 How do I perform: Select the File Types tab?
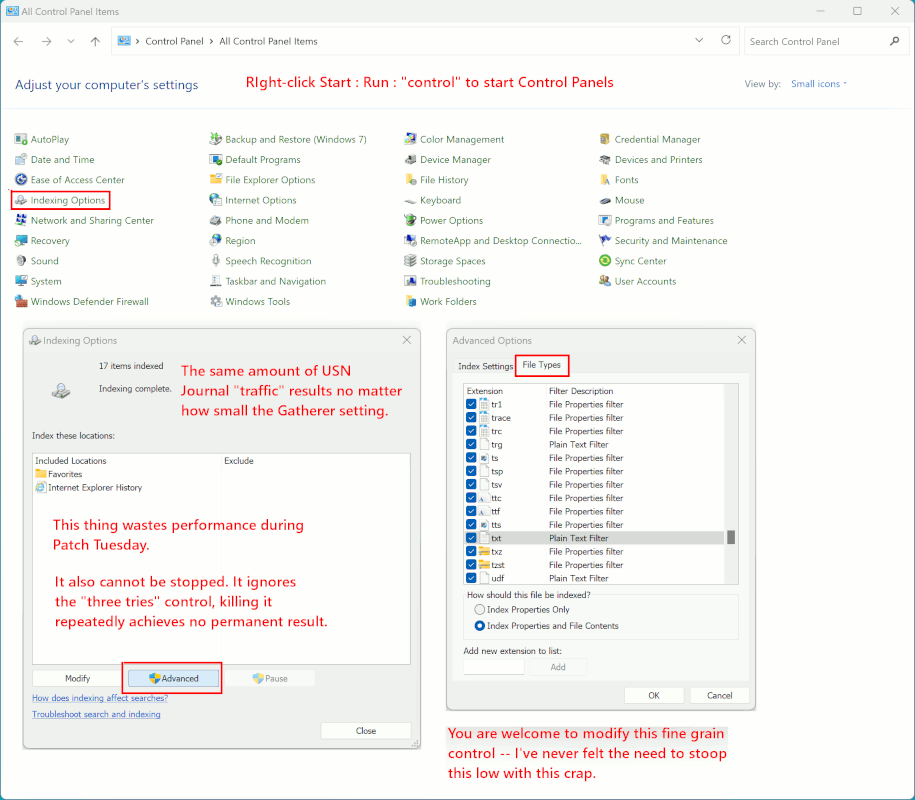point(542,365)
